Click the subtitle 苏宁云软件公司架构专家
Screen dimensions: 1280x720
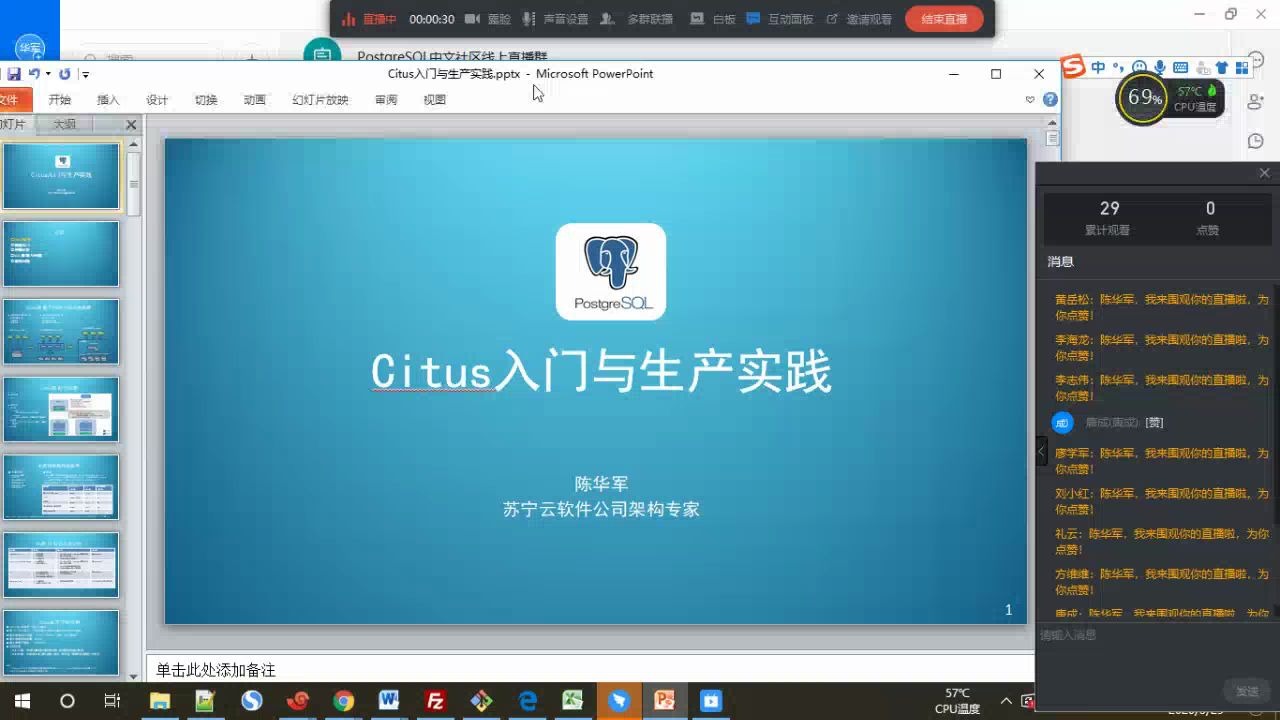601,509
